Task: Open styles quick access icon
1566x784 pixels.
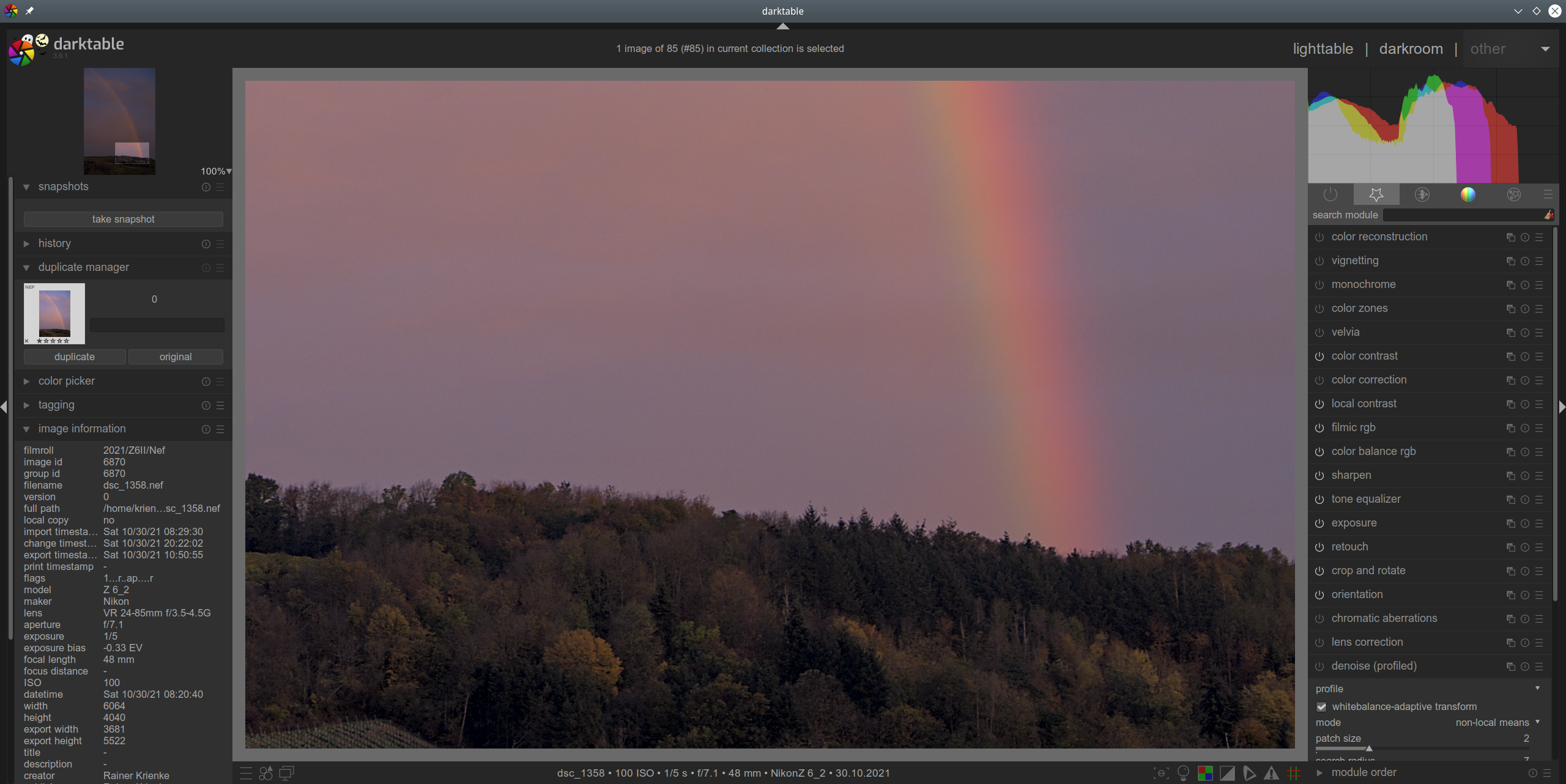Action: [265, 773]
